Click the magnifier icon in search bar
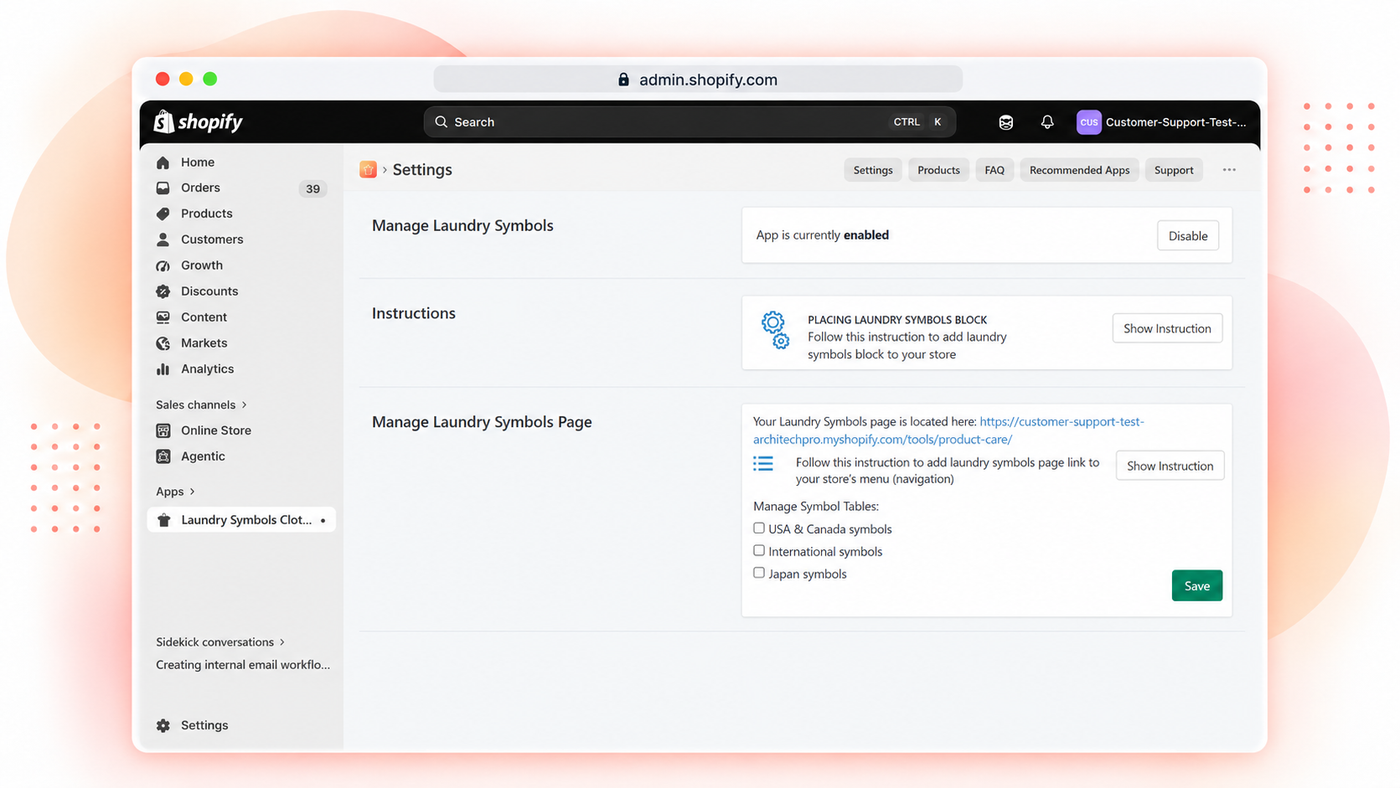The height and width of the screenshot is (788, 1400). click(x=441, y=122)
